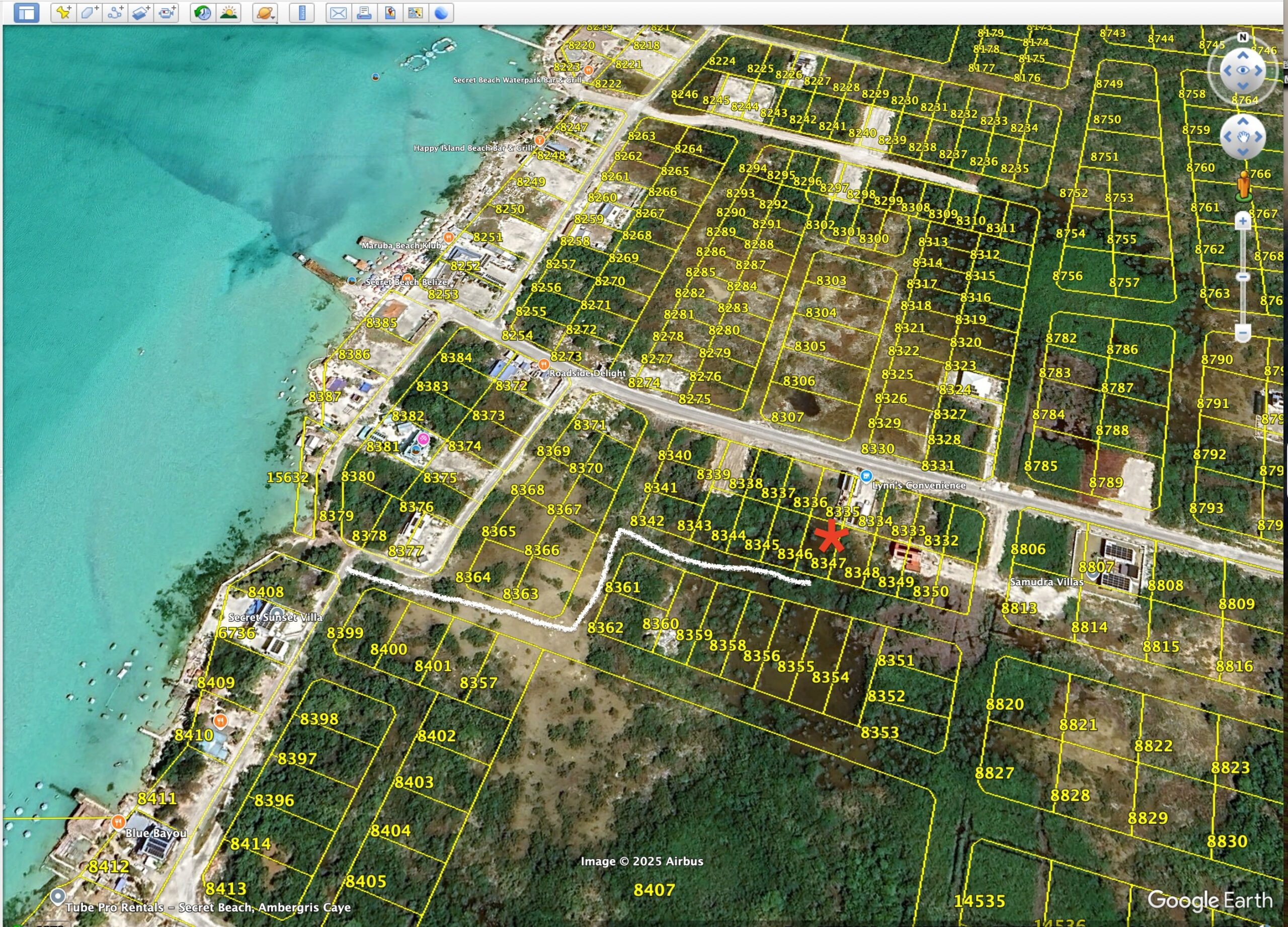Pan map right with move joystick arrow
This screenshot has width=1288, height=927.
(1258, 137)
